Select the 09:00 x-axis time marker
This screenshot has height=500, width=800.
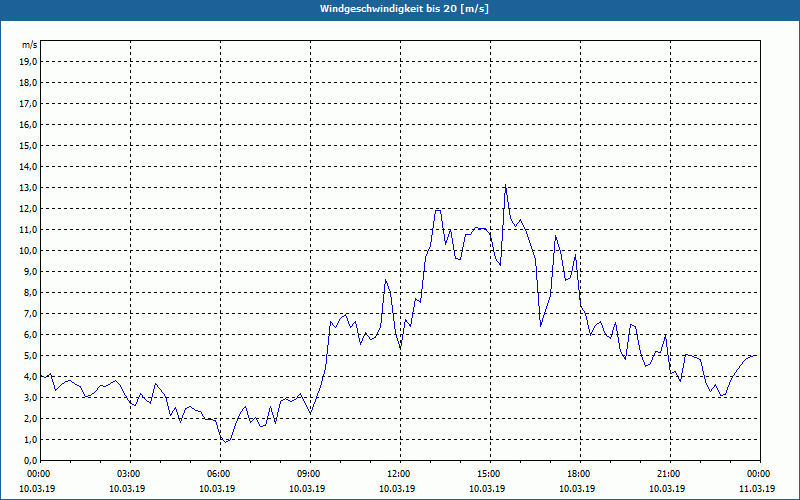tap(309, 474)
